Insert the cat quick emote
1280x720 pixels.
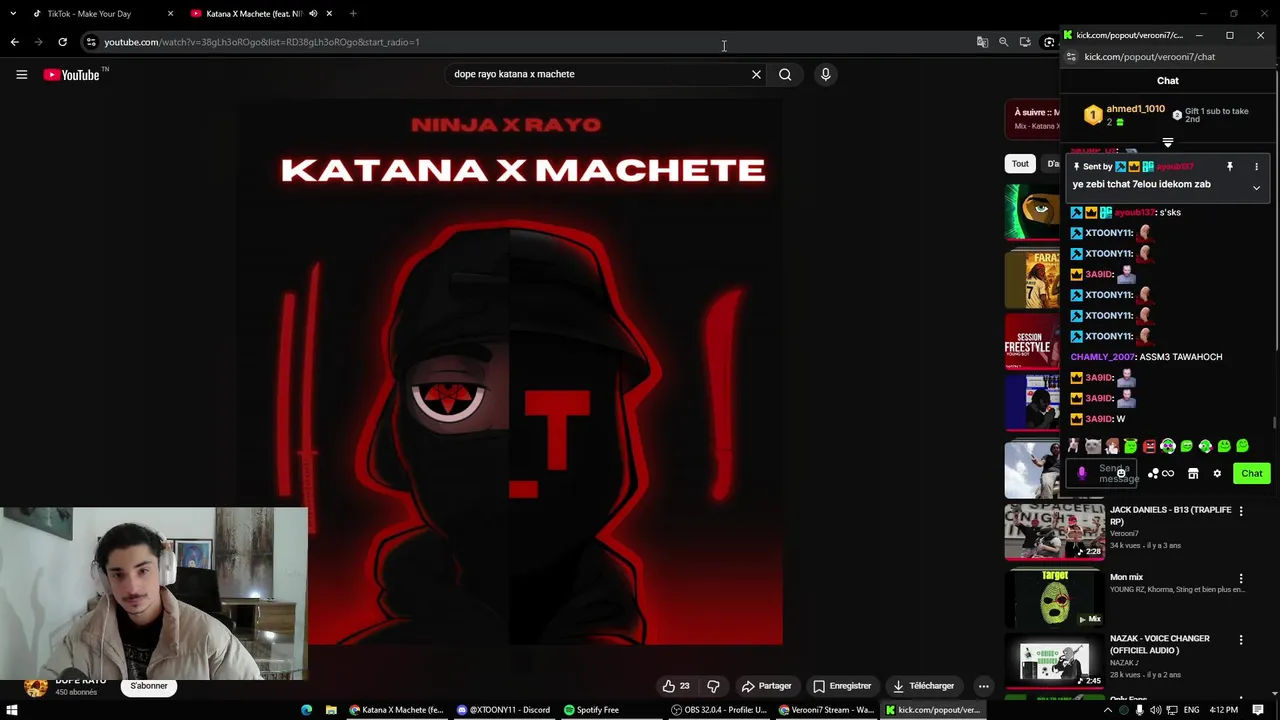(x=1092, y=446)
